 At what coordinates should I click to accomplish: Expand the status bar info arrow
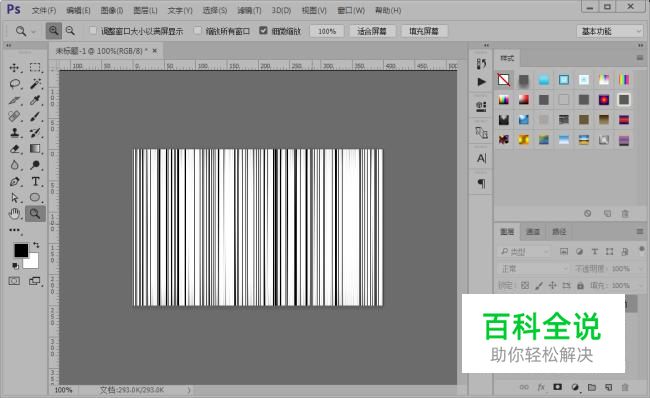[x=189, y=390]
